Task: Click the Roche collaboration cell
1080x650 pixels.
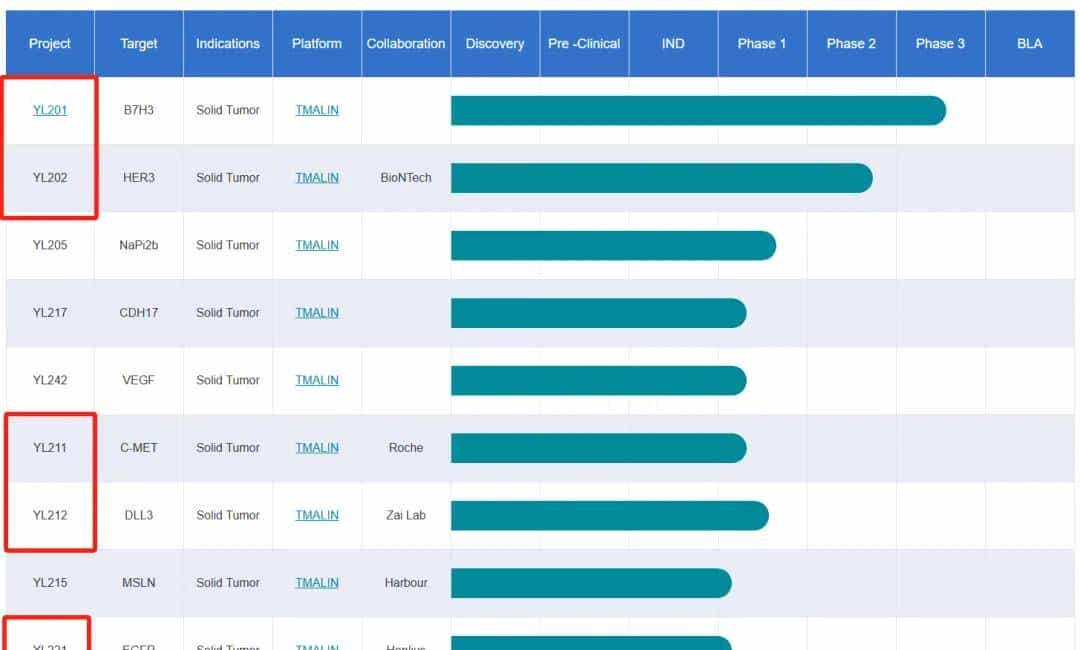Action: point(406,448)
